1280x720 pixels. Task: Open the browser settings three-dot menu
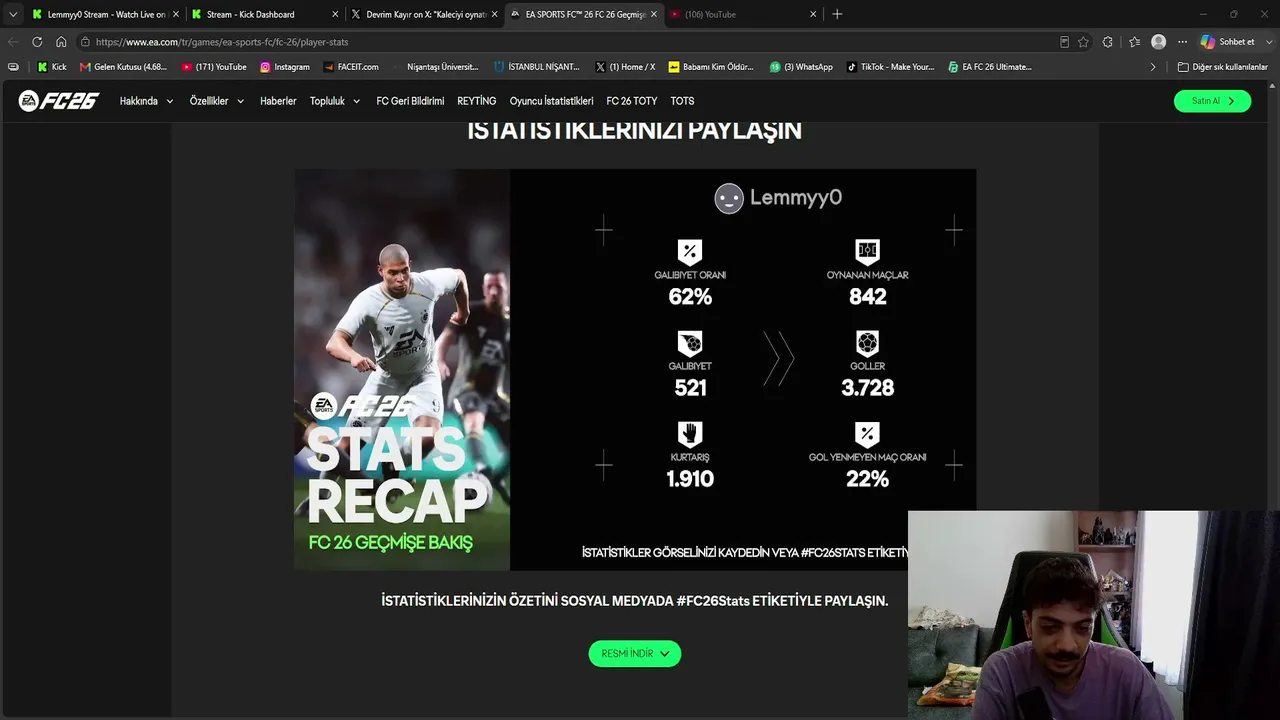[1182, 42]
